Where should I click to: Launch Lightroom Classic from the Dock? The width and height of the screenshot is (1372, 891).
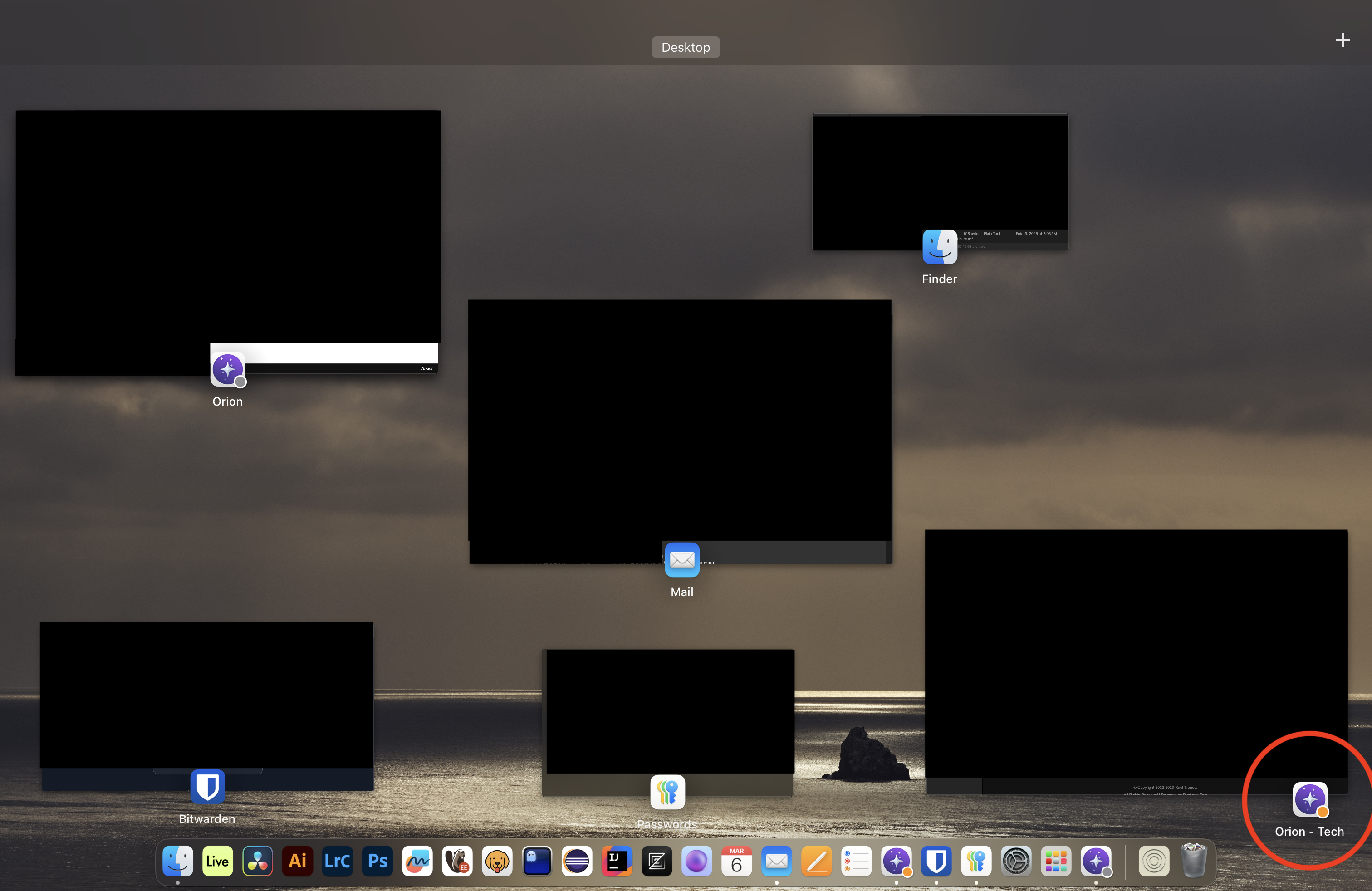pyautogui.click(x=337, y=861)
